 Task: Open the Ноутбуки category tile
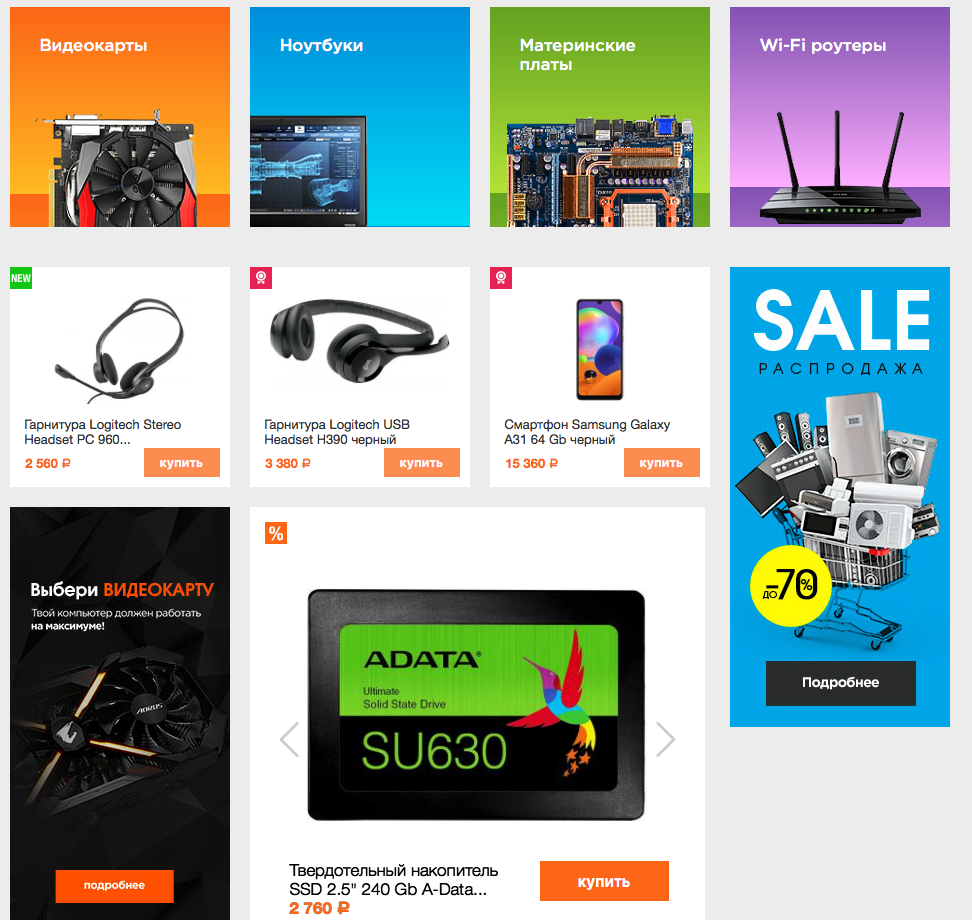coord(360,117)
